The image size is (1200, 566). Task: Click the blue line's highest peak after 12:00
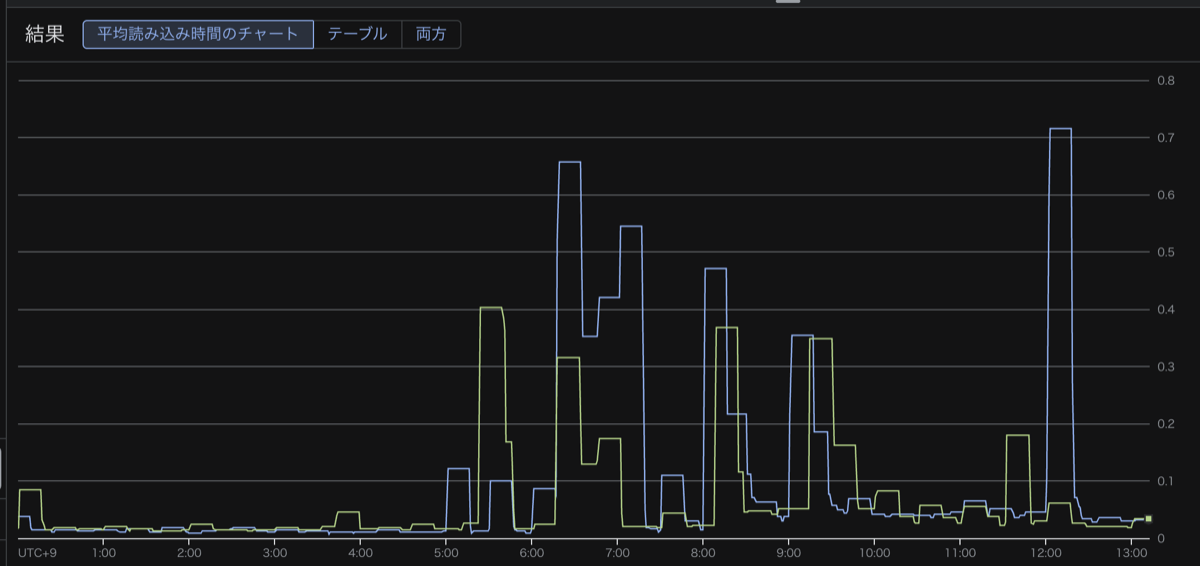(x=1059, y=129)
